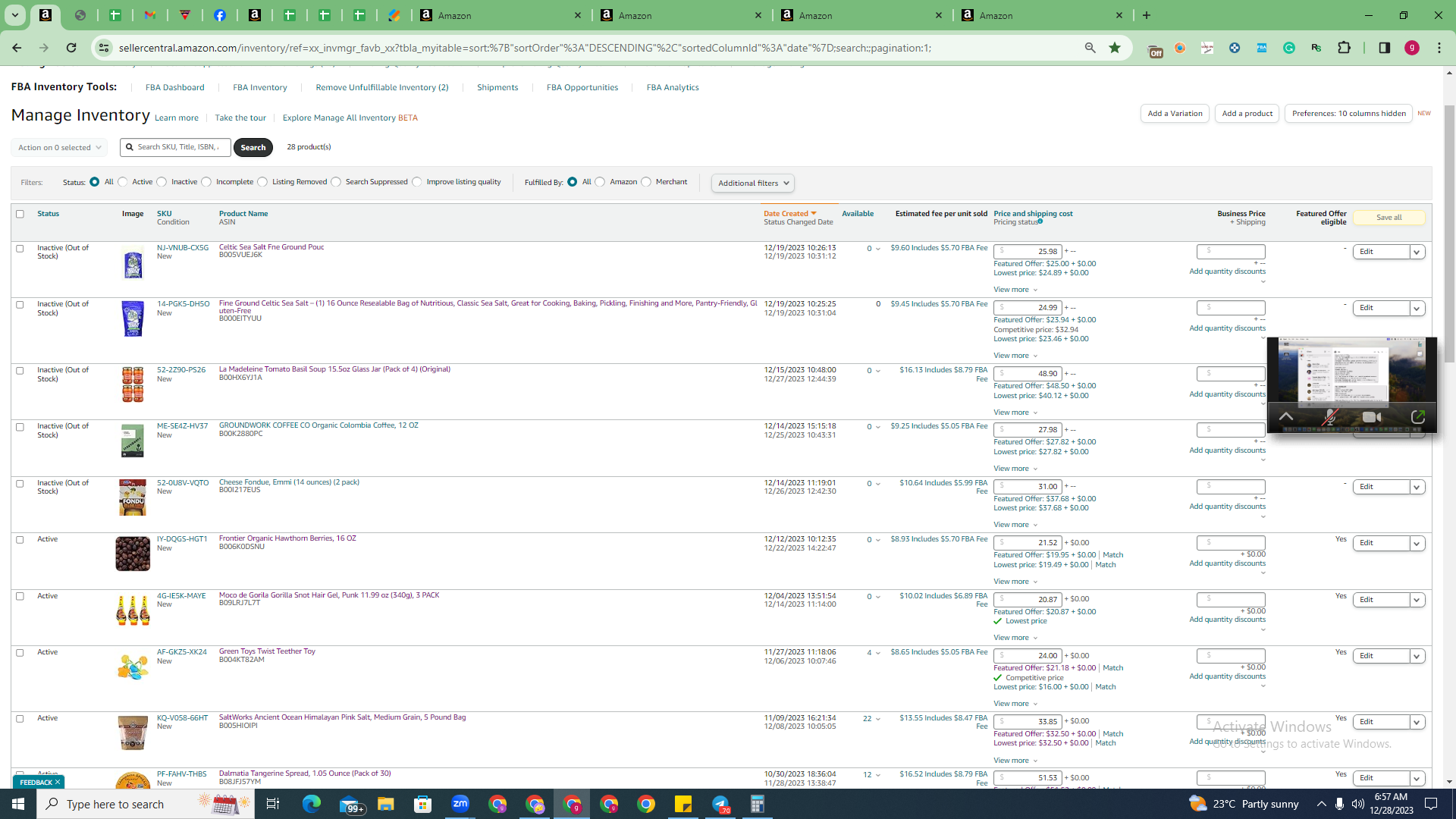Open Frontier Organic Hawthorn Berries product image
Image resolution: width=1456 pixels, height=819 pixels.
pyautogui.click(x=133, y=554)
